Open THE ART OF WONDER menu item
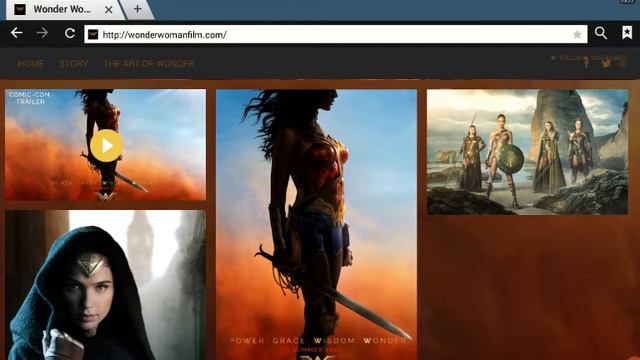Image resolution: width=640 pixels, height=360 pixels. tap(149, 64)
